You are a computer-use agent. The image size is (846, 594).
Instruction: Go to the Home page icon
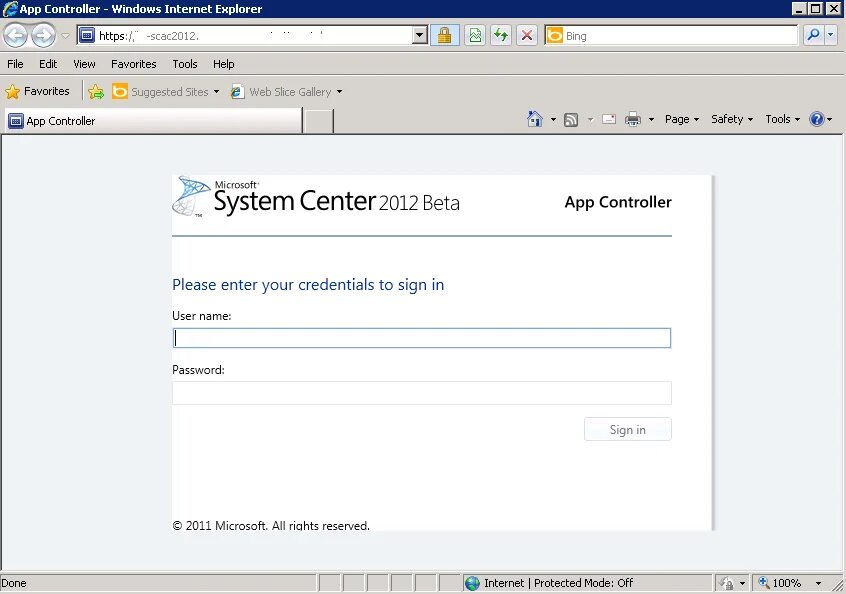pos(535,119)
